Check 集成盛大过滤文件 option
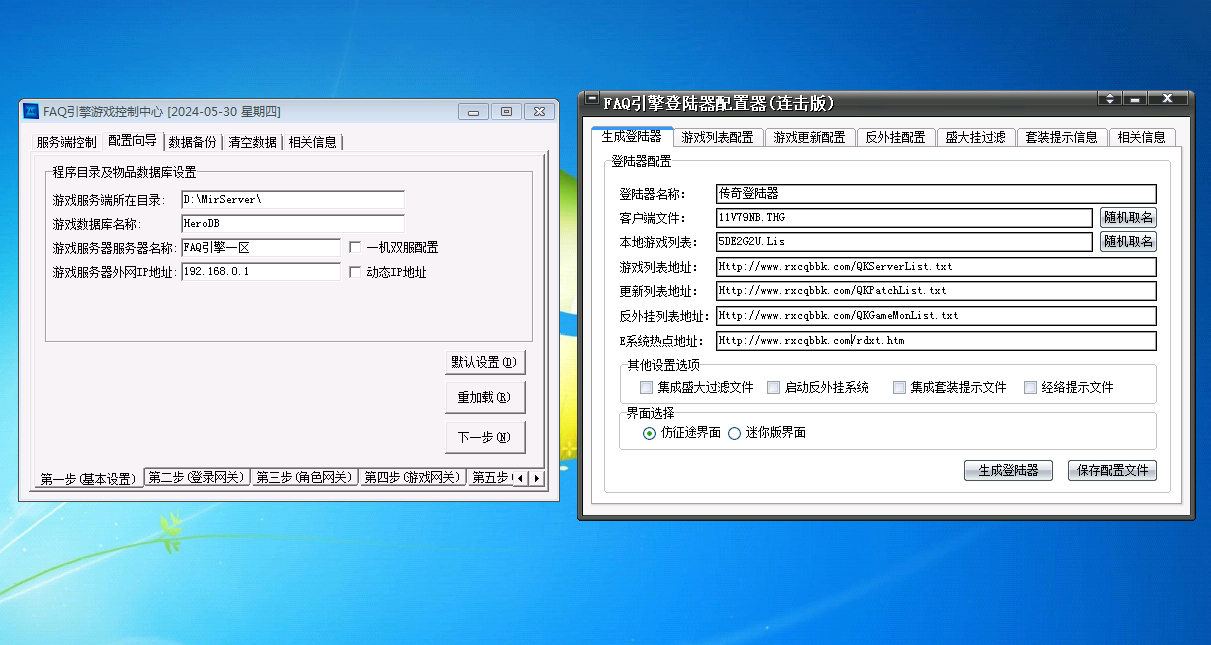This screenshot has width=1211, height=645. point(646,387)
